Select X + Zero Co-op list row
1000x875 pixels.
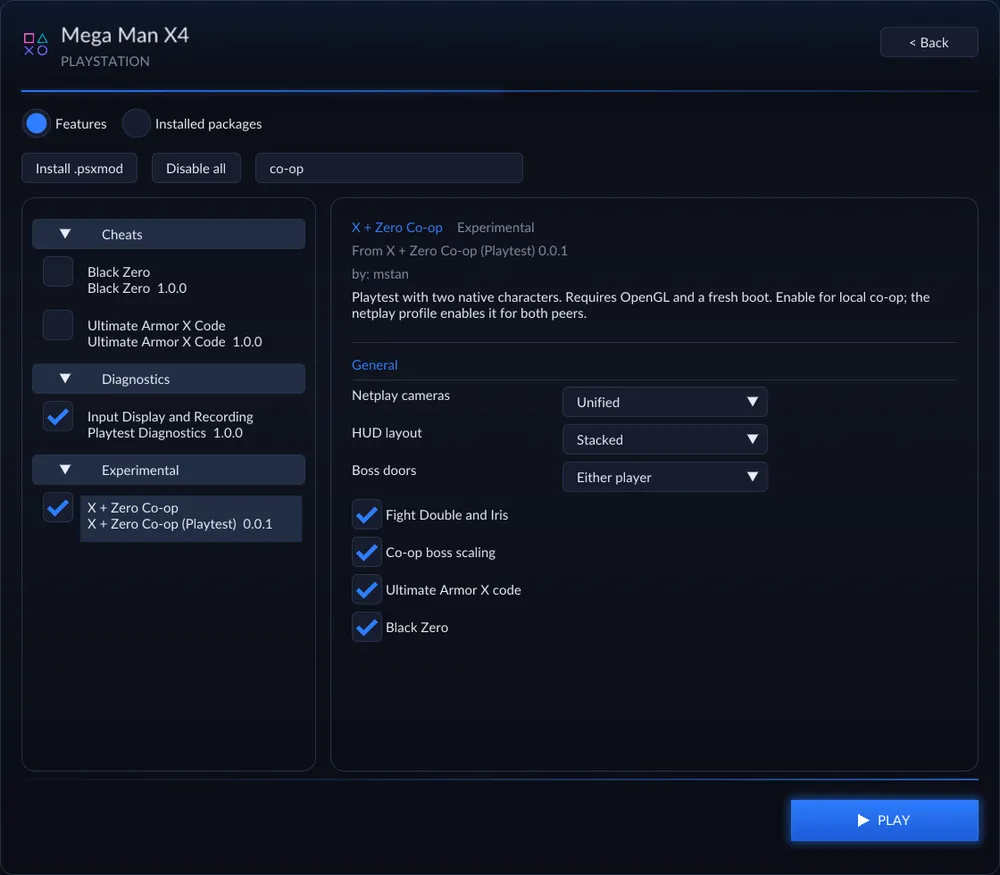191,518
